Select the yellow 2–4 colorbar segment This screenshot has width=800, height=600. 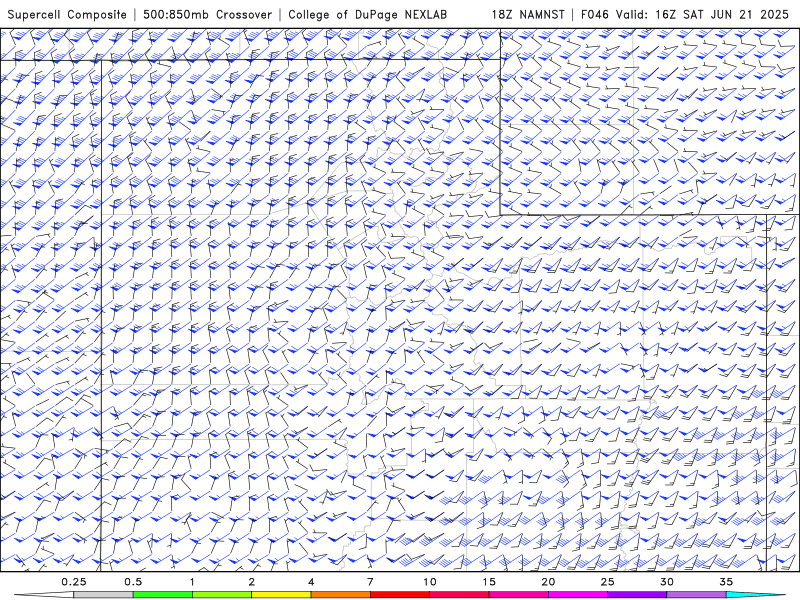pos(281,595)
